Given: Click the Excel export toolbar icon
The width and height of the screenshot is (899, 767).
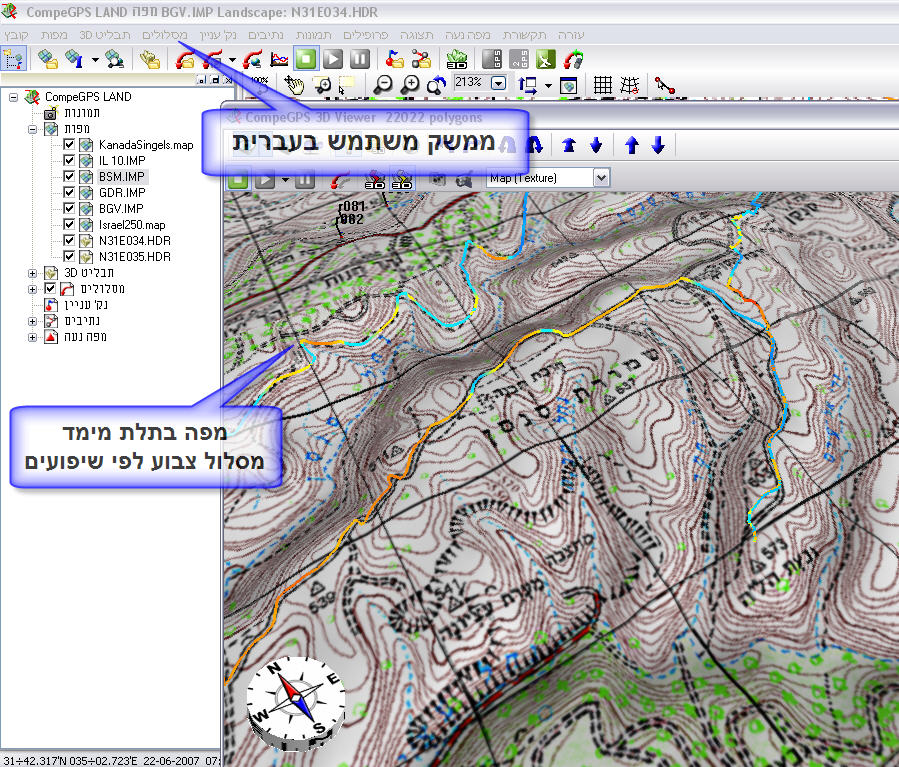Looking at the screenshot, I should 545,59.
